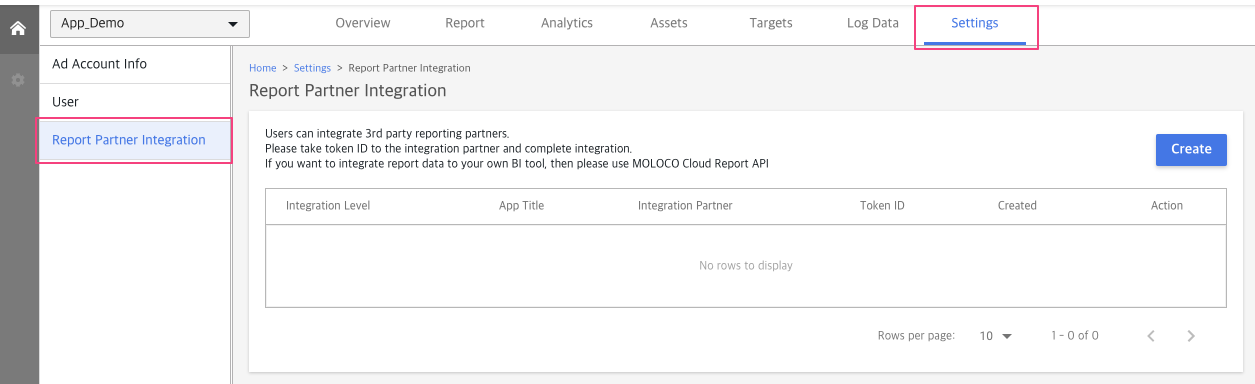The width and height of the screenshot is (1255, 384).
Task: Select the Settings tab
Action: (x=975, y=24)
